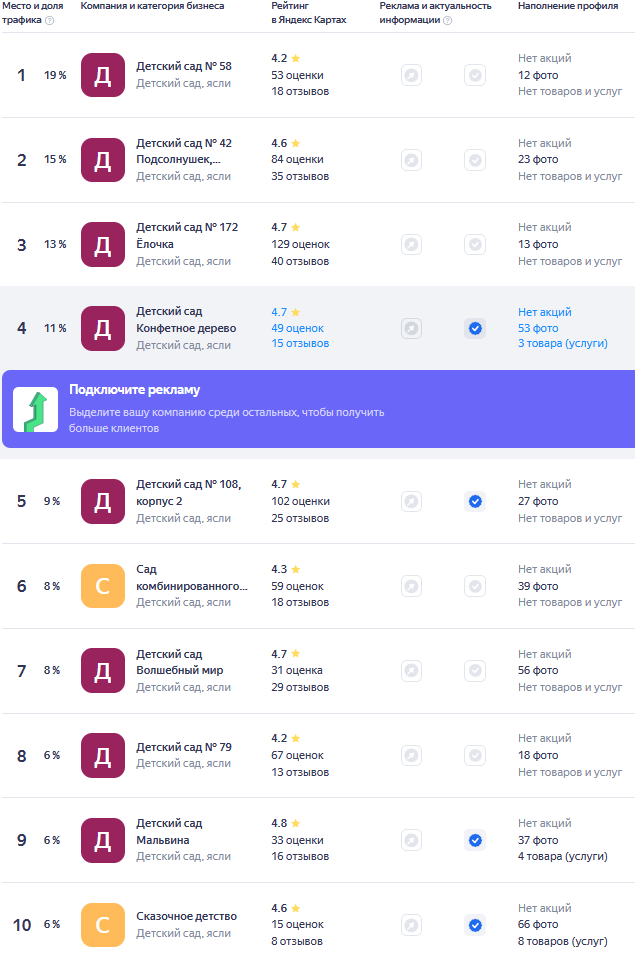Open the '15 отзывов' link of Конфетное дерево
Image resolution: width=635 pixels, height=960 pixels.
[x=300, y=343]
